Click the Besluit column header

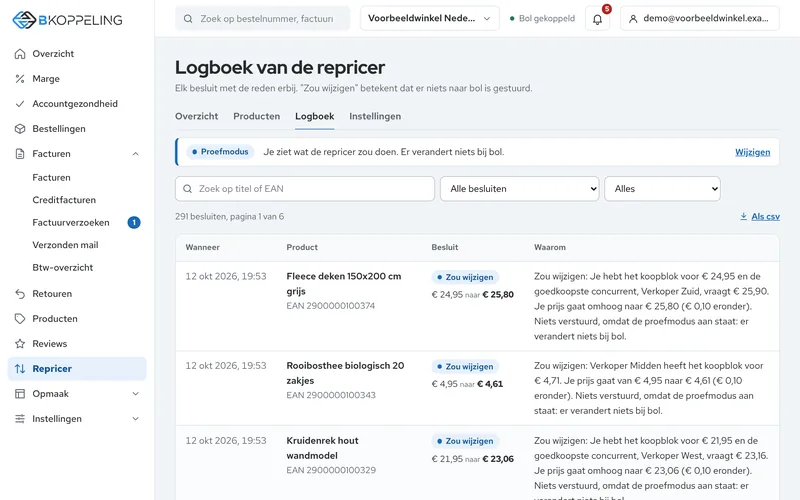(445, 247)
